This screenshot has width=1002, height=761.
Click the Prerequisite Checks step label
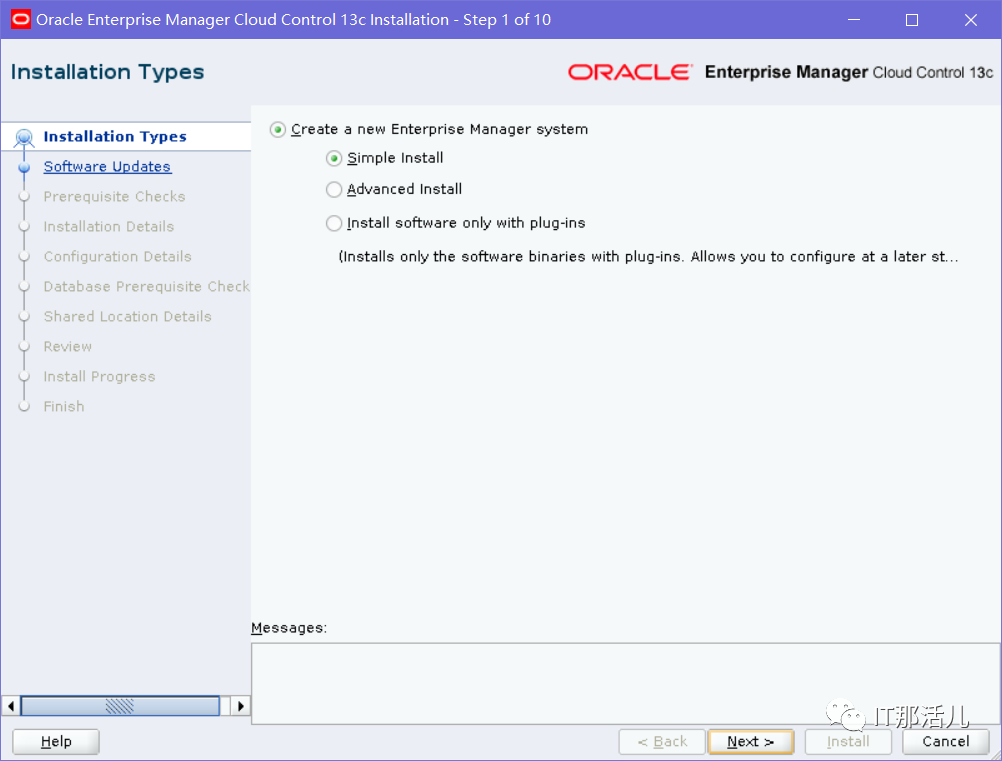pos(114,197)
